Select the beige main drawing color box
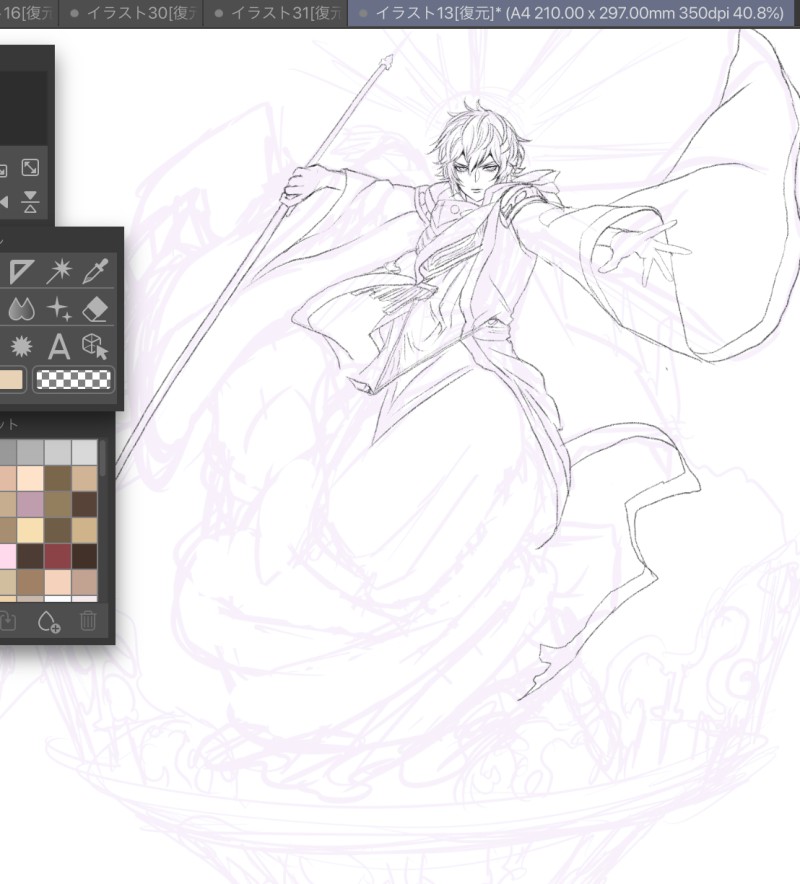Screen dimensions: 800x884 pos(11,379)
